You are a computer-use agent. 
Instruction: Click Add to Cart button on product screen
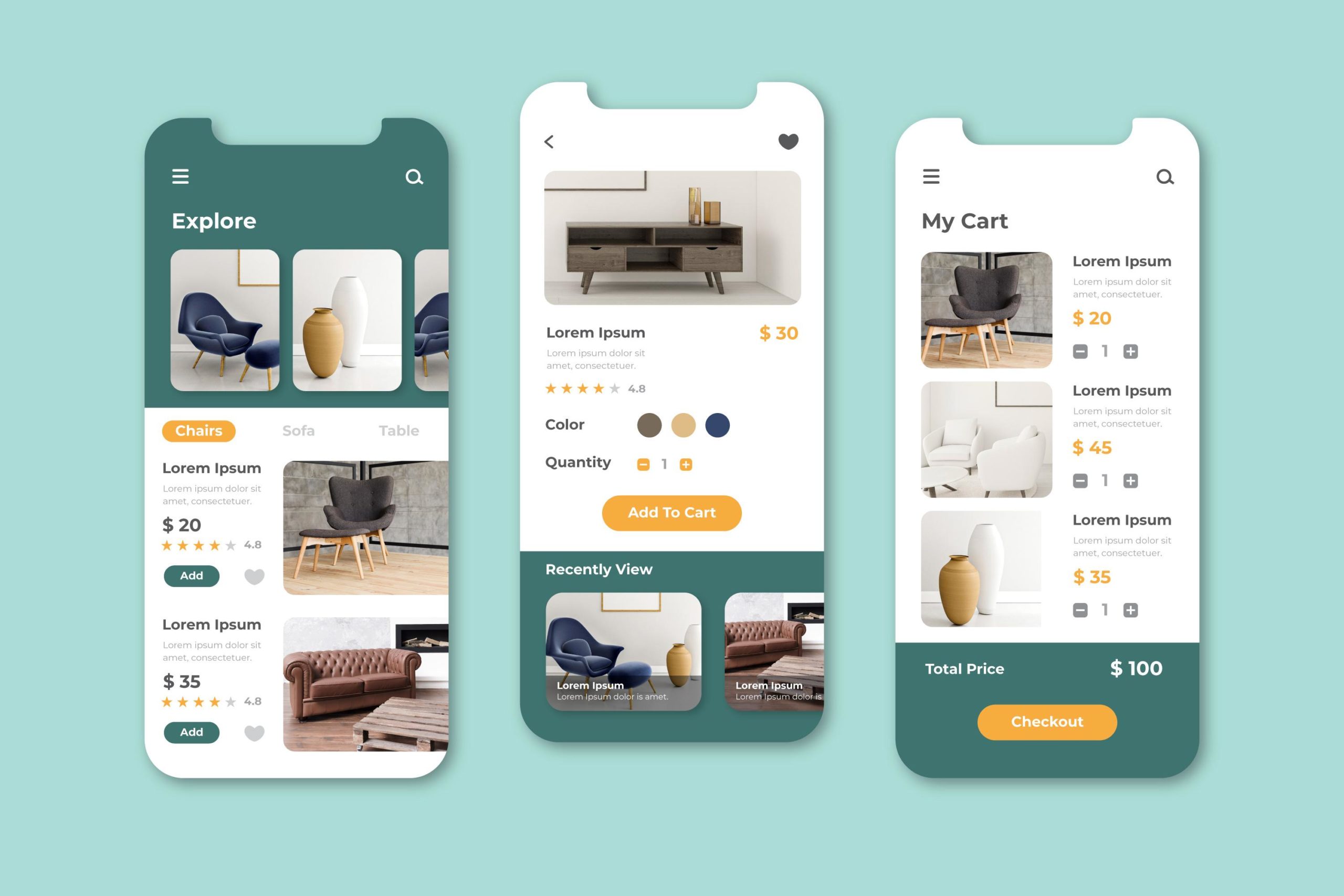[x=670, y=511]
